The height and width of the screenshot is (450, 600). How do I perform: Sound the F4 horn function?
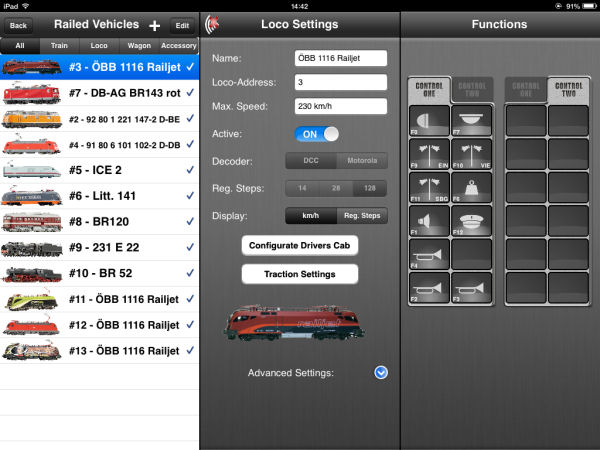tap(429, 254)
